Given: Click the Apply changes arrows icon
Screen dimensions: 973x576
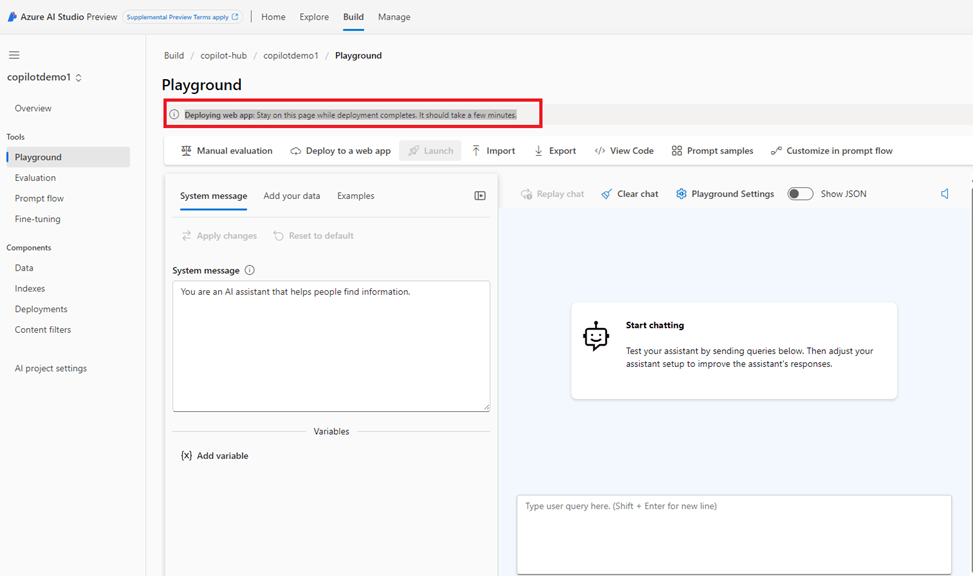Looking at the screenshot, I should 186,236.
